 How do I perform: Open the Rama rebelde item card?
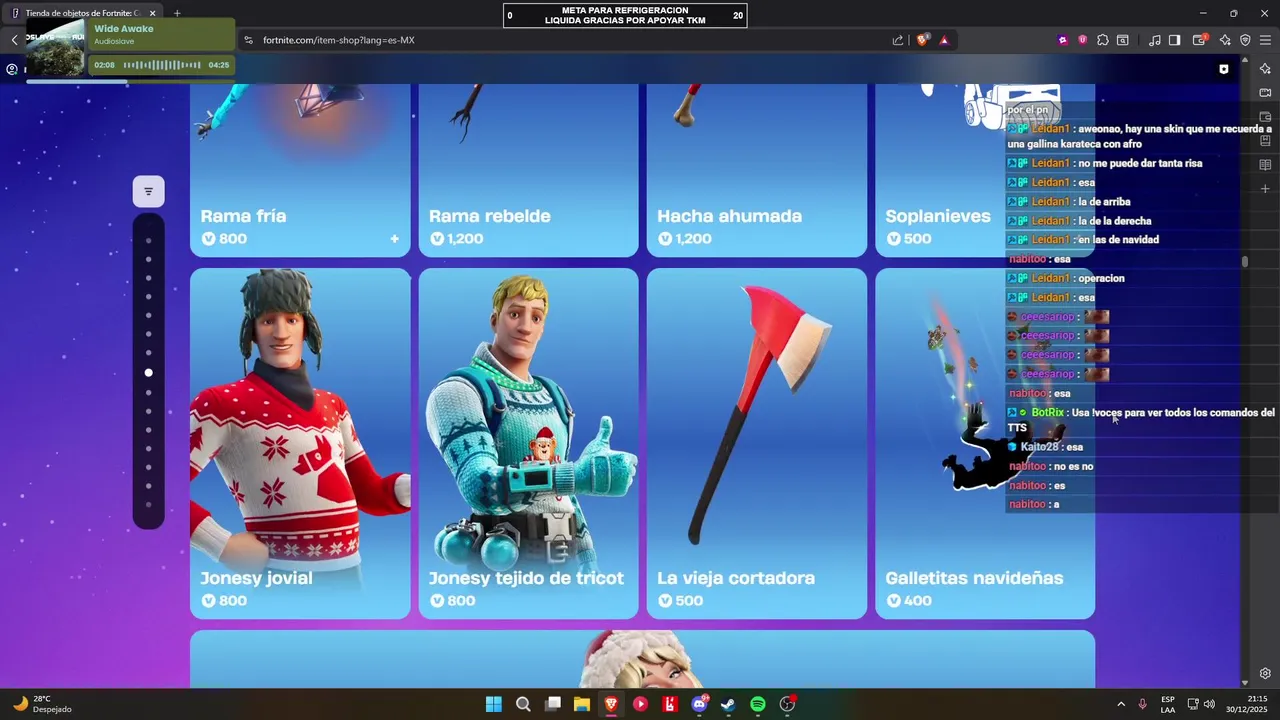[528, 170]
